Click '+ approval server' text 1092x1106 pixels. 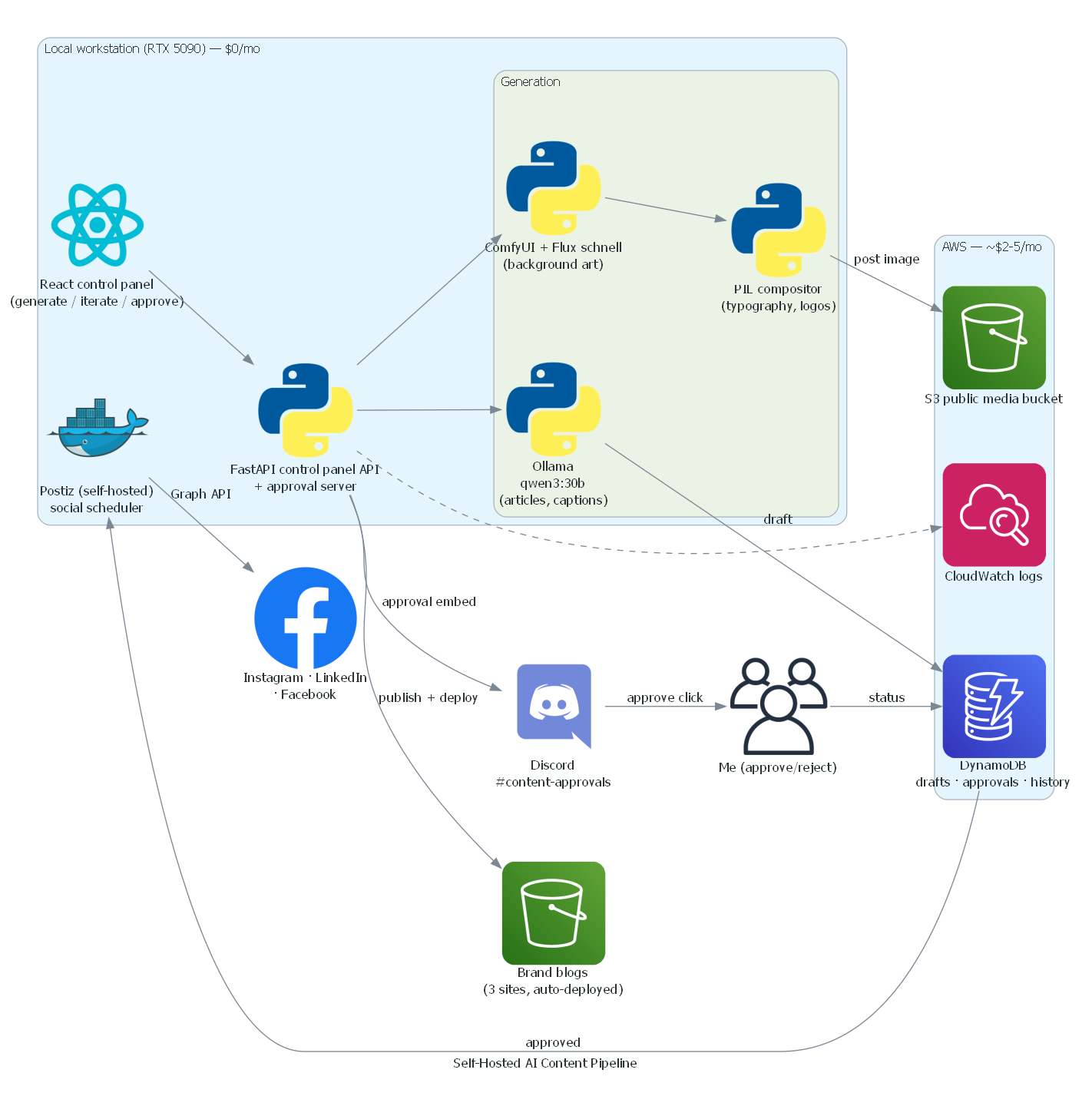[x=306, y=486]
